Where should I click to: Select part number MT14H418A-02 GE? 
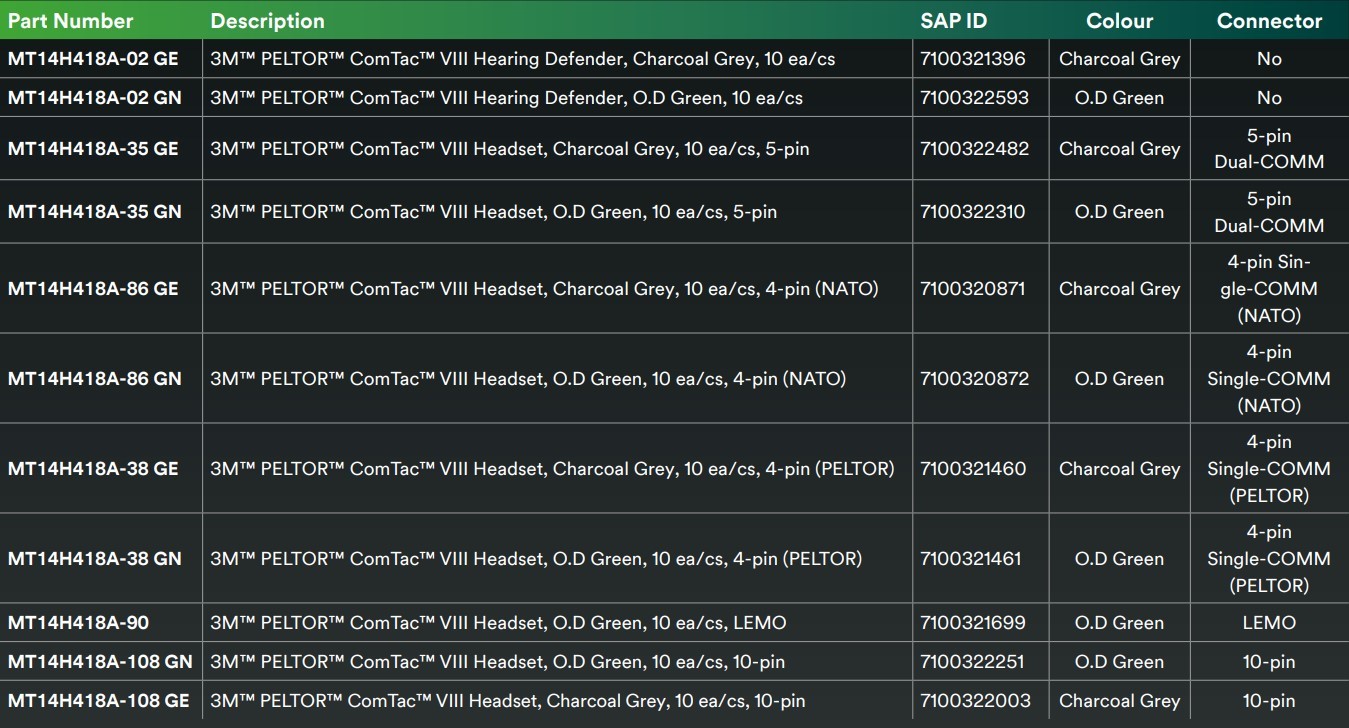pyautogui.click(x=93, y=59)
